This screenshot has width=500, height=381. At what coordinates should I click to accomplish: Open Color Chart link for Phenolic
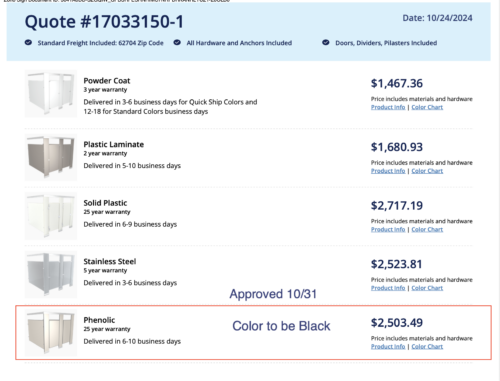point(427,346)
